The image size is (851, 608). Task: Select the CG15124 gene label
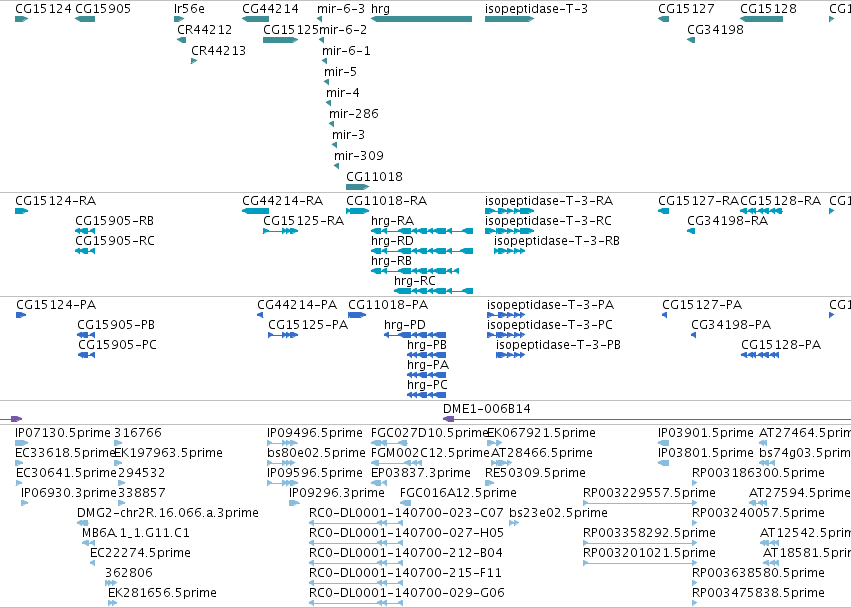point(43,9)
